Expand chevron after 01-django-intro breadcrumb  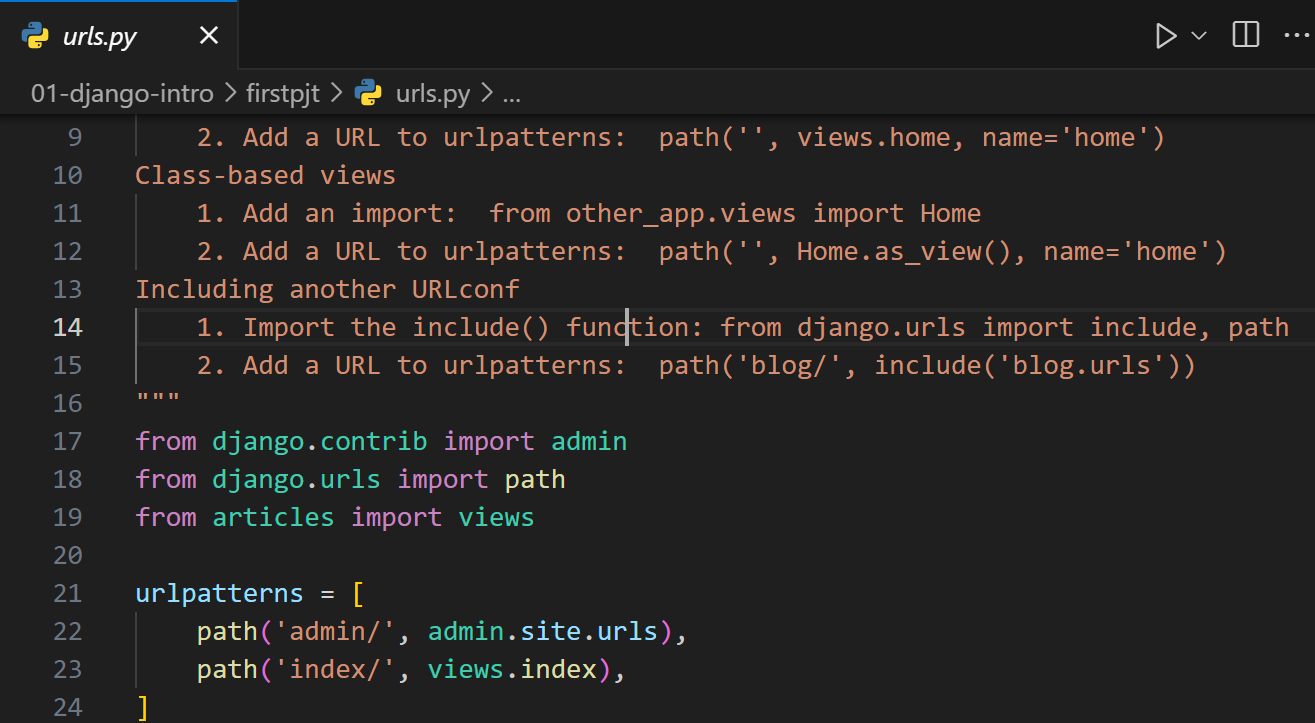tap(229, 94)
